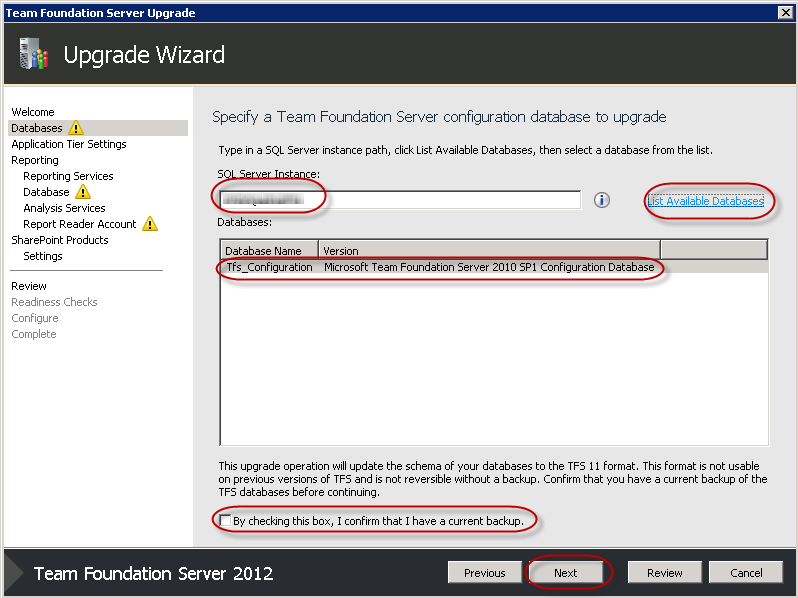798x598 pixels.
Task: Click the warning icon beside Report Reader Account
Action: (x=150, y=224)
